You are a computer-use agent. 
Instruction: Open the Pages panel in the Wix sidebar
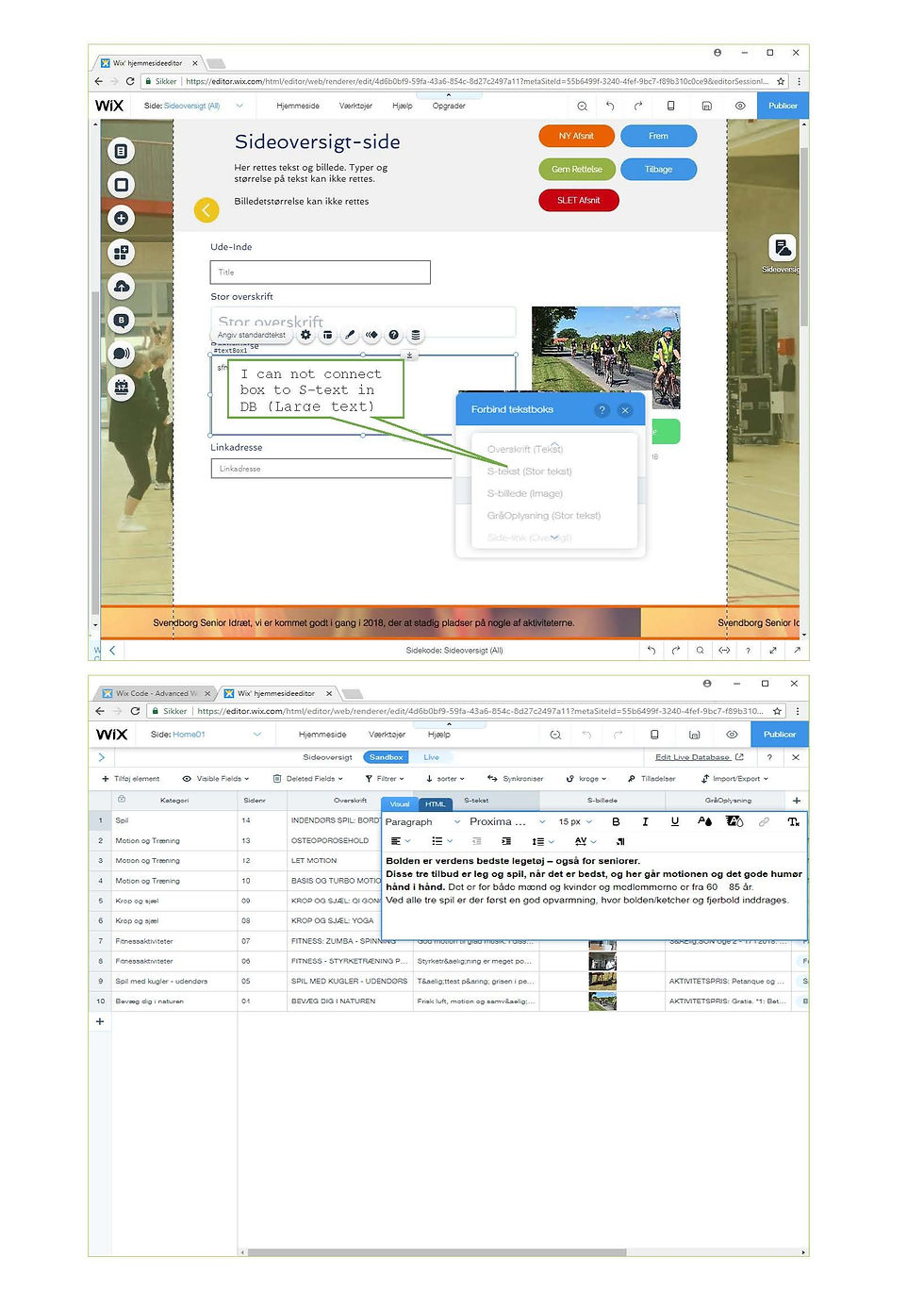click(x=121, y=151)
